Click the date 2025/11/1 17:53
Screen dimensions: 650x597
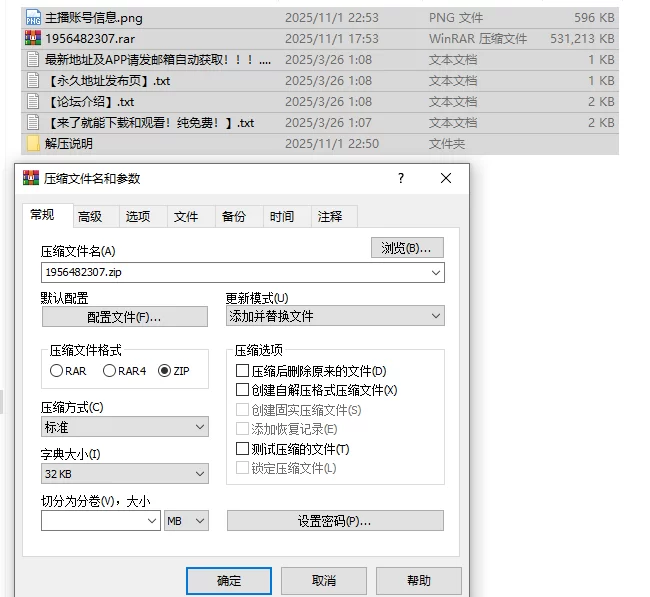point(332,39)
